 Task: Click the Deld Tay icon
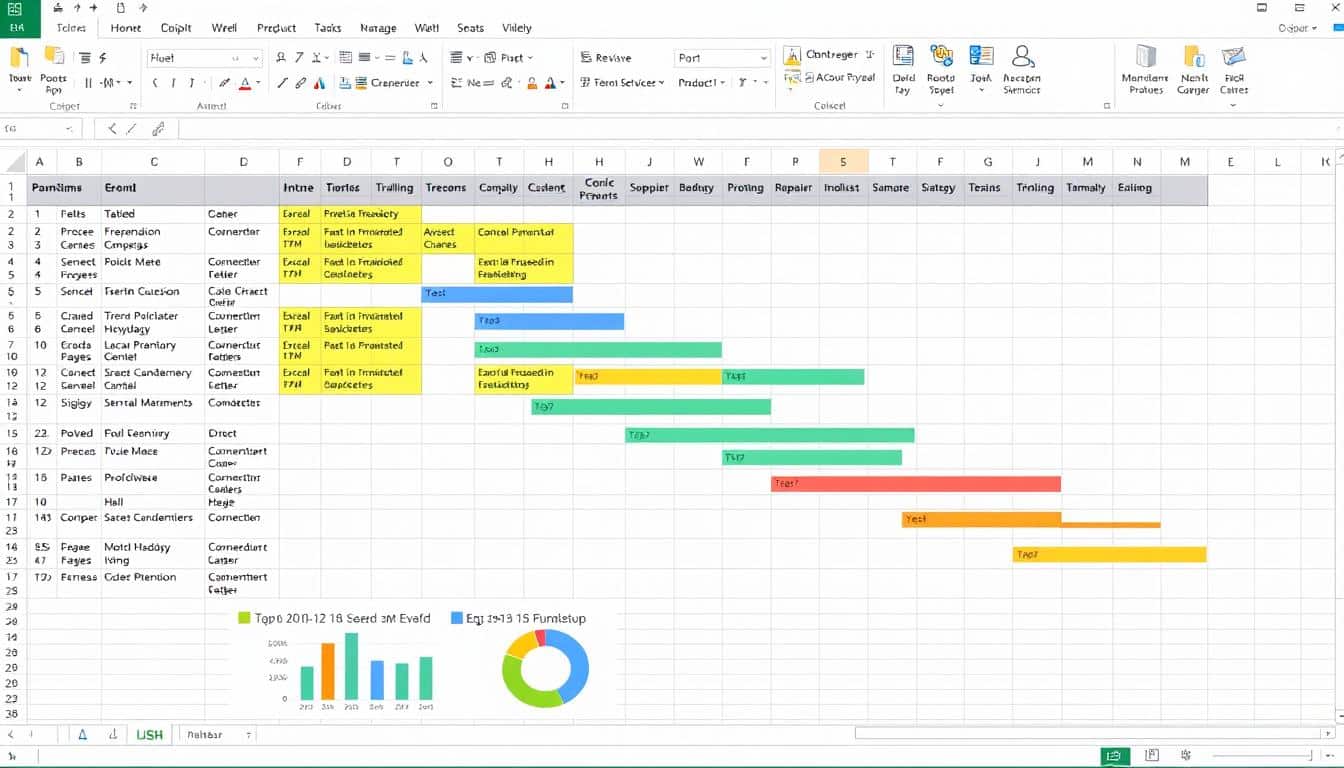tap(903, 57)
